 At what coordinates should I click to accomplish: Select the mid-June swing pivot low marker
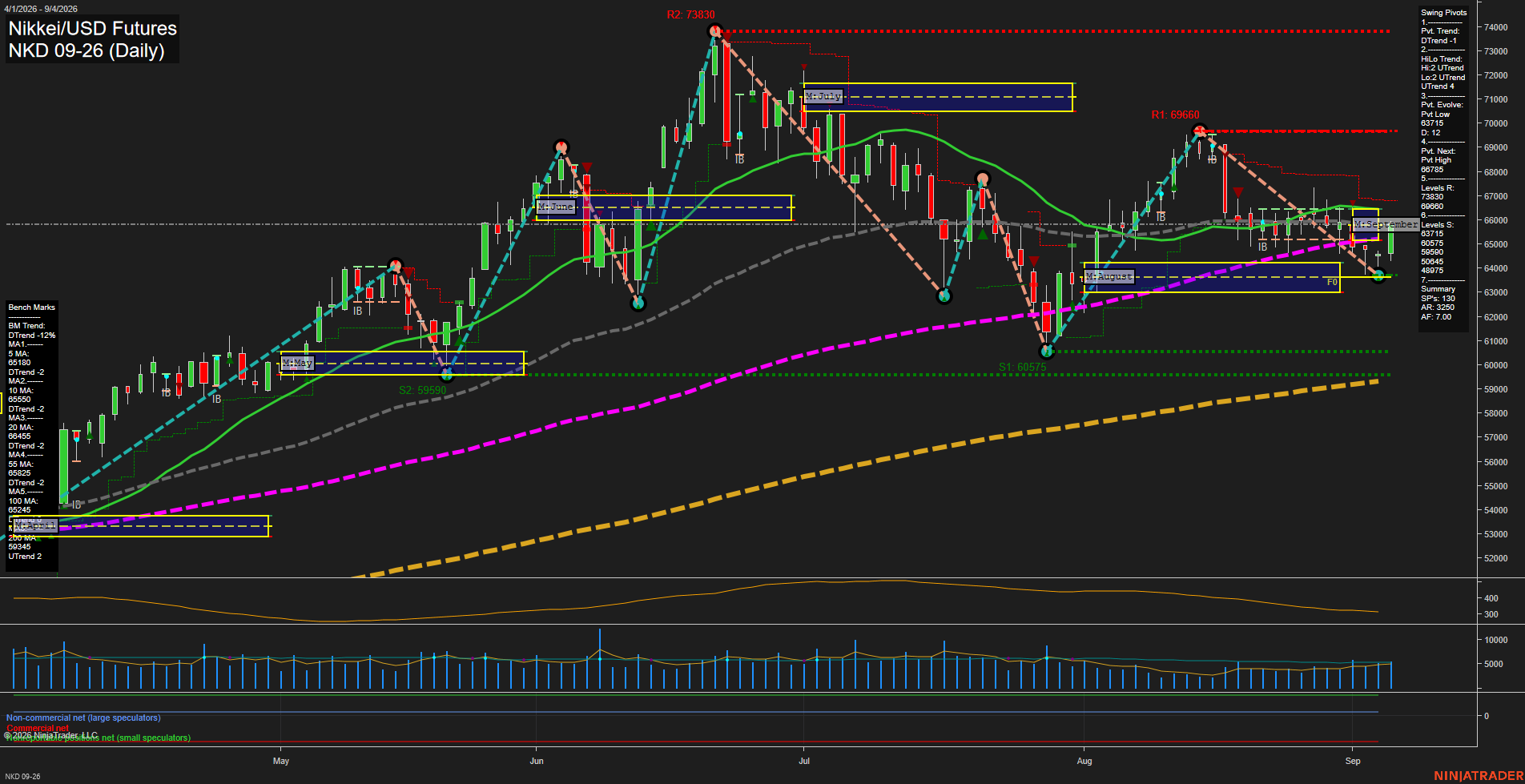click(x=638, y=304)
